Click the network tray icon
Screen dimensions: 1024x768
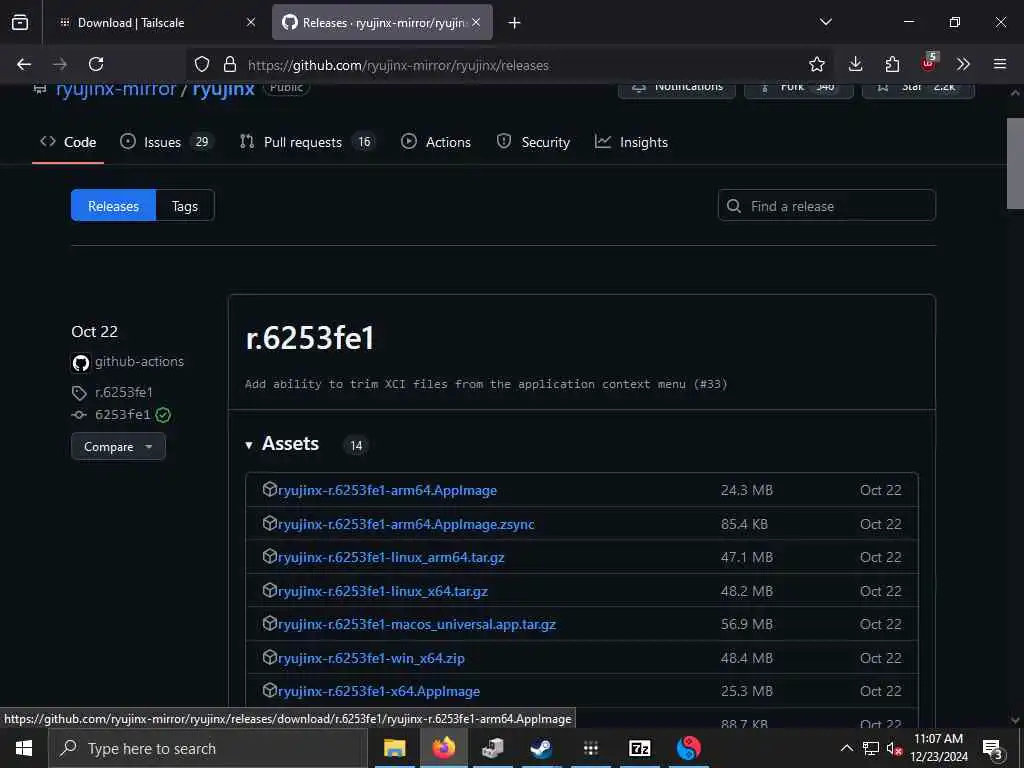[x=871, y=748]
